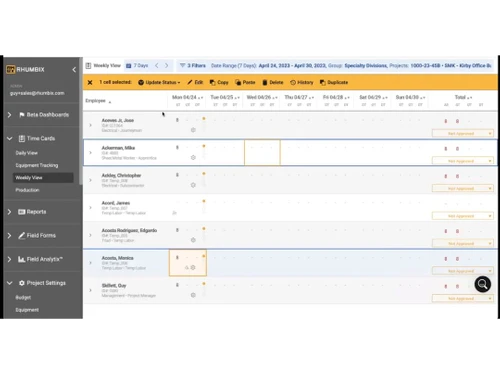Click Edit in selection toolbar
500x375 pixels.
(x=195, y=82)
